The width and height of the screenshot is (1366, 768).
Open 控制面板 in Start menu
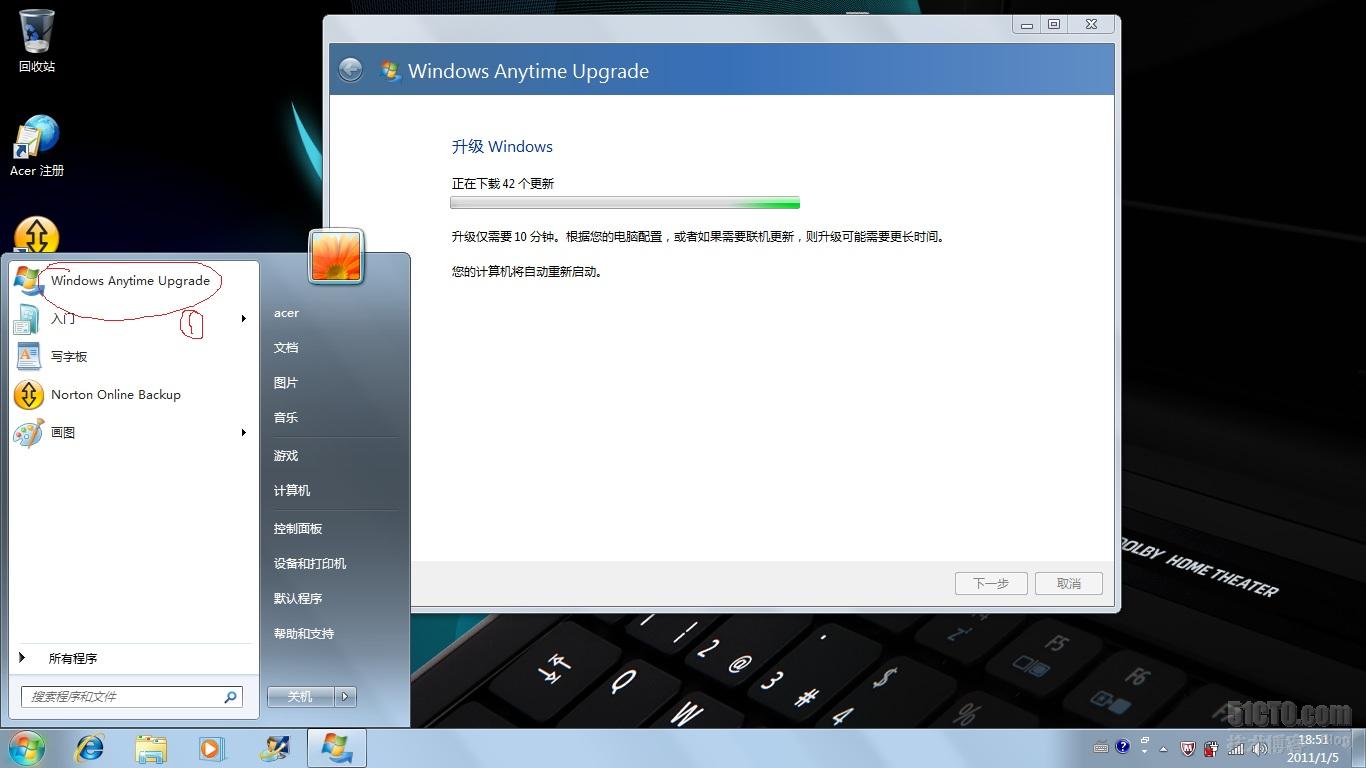click(x=298, y=529)
